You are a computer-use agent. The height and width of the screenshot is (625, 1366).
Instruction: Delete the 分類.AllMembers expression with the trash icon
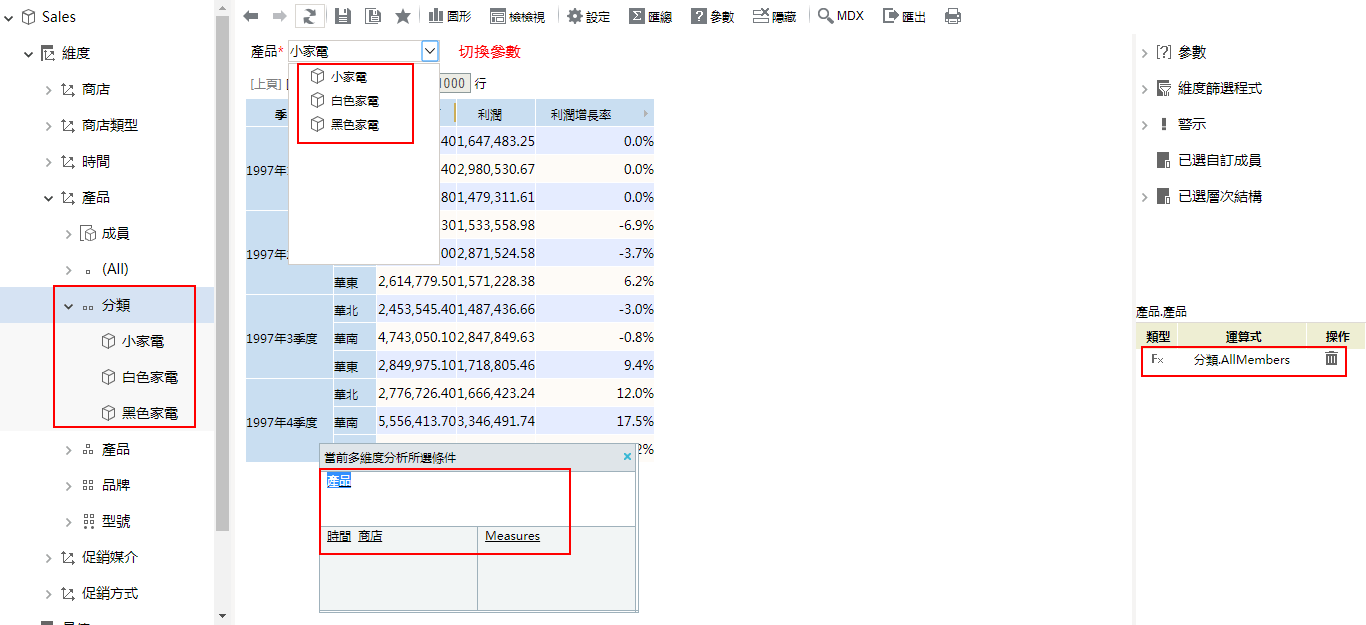[1331, 359]
